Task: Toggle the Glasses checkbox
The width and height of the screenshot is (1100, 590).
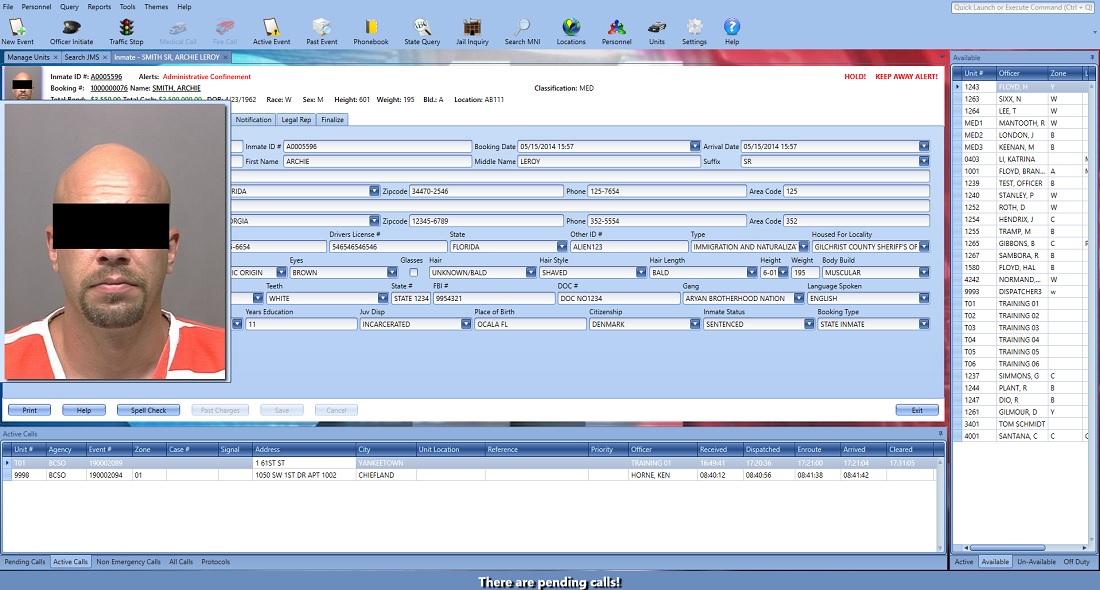Action: pyautogui.click(x=414, y=272)
